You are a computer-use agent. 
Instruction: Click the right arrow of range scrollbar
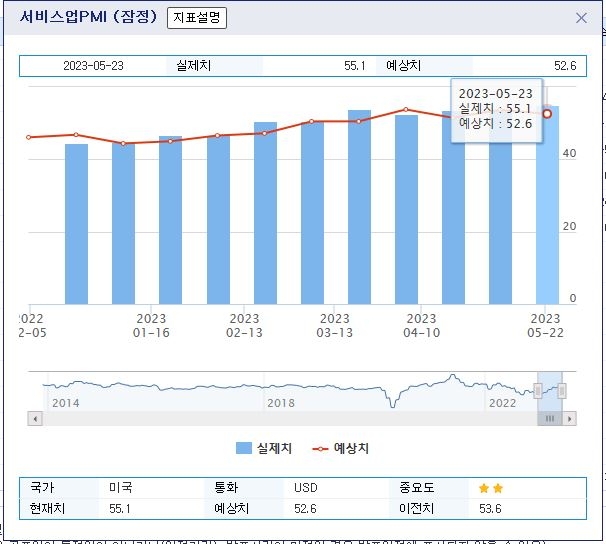[569, 419]
